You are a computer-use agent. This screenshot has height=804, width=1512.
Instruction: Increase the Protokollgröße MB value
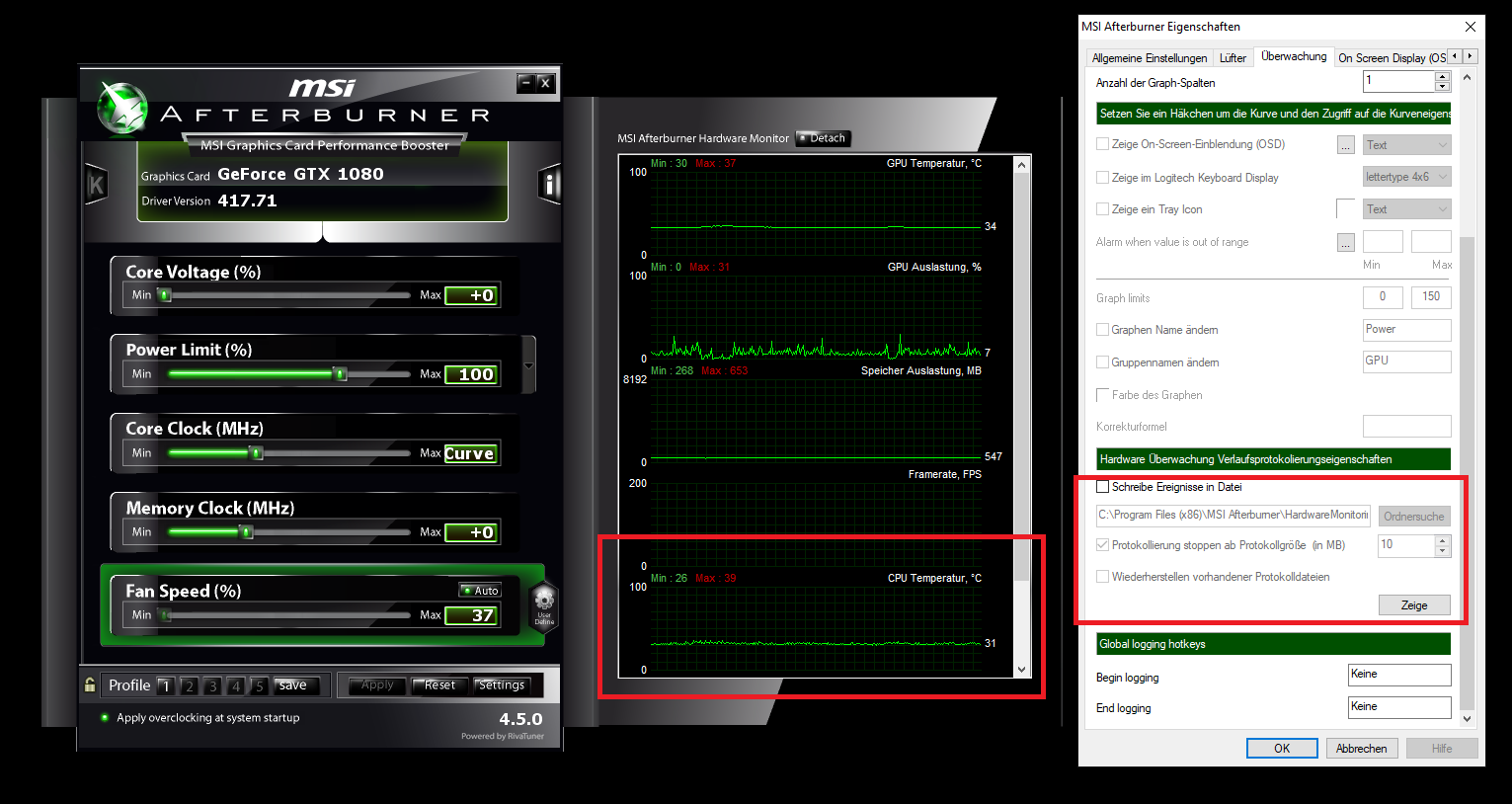1443,540
